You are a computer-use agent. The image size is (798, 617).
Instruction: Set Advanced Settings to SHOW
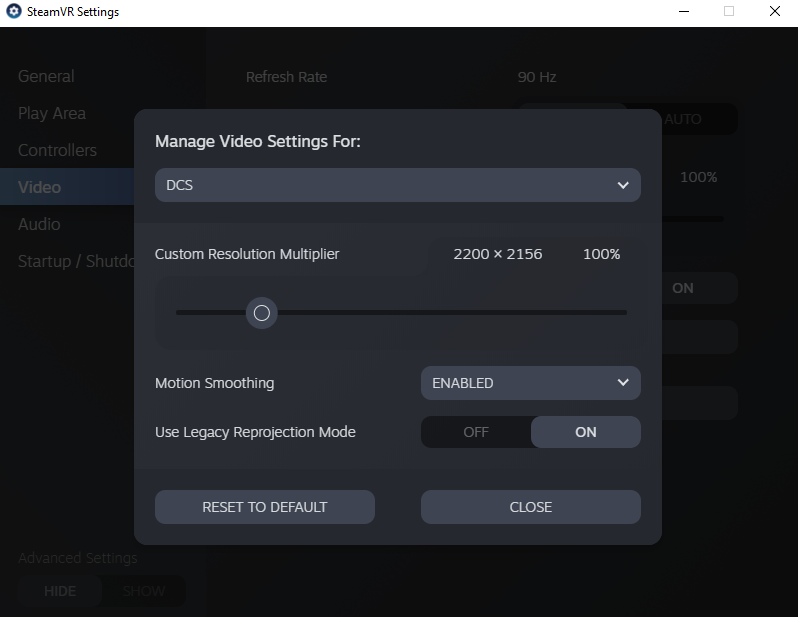144,591
